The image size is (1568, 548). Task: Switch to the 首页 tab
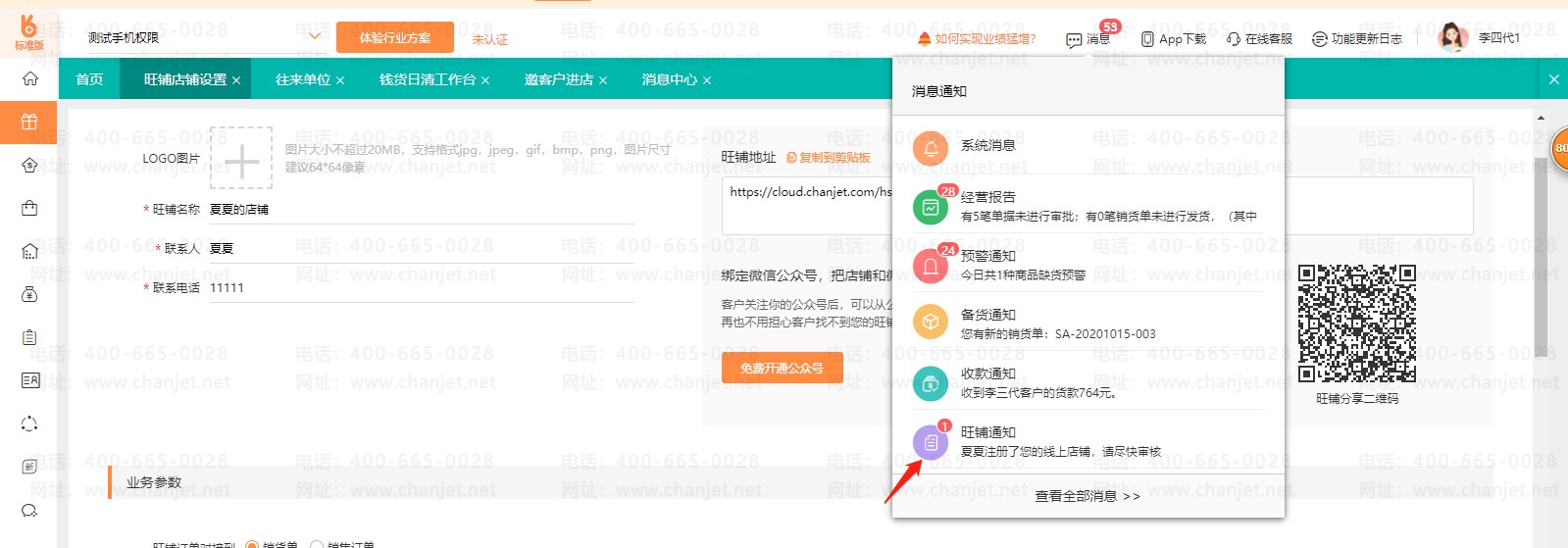coord(89,79)
